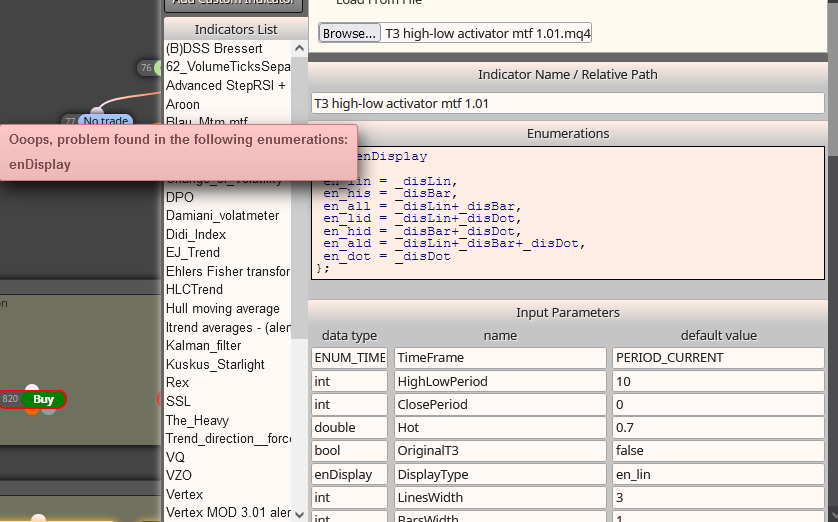Click the ENUM_TIME data type field

[x=350, y=357]
